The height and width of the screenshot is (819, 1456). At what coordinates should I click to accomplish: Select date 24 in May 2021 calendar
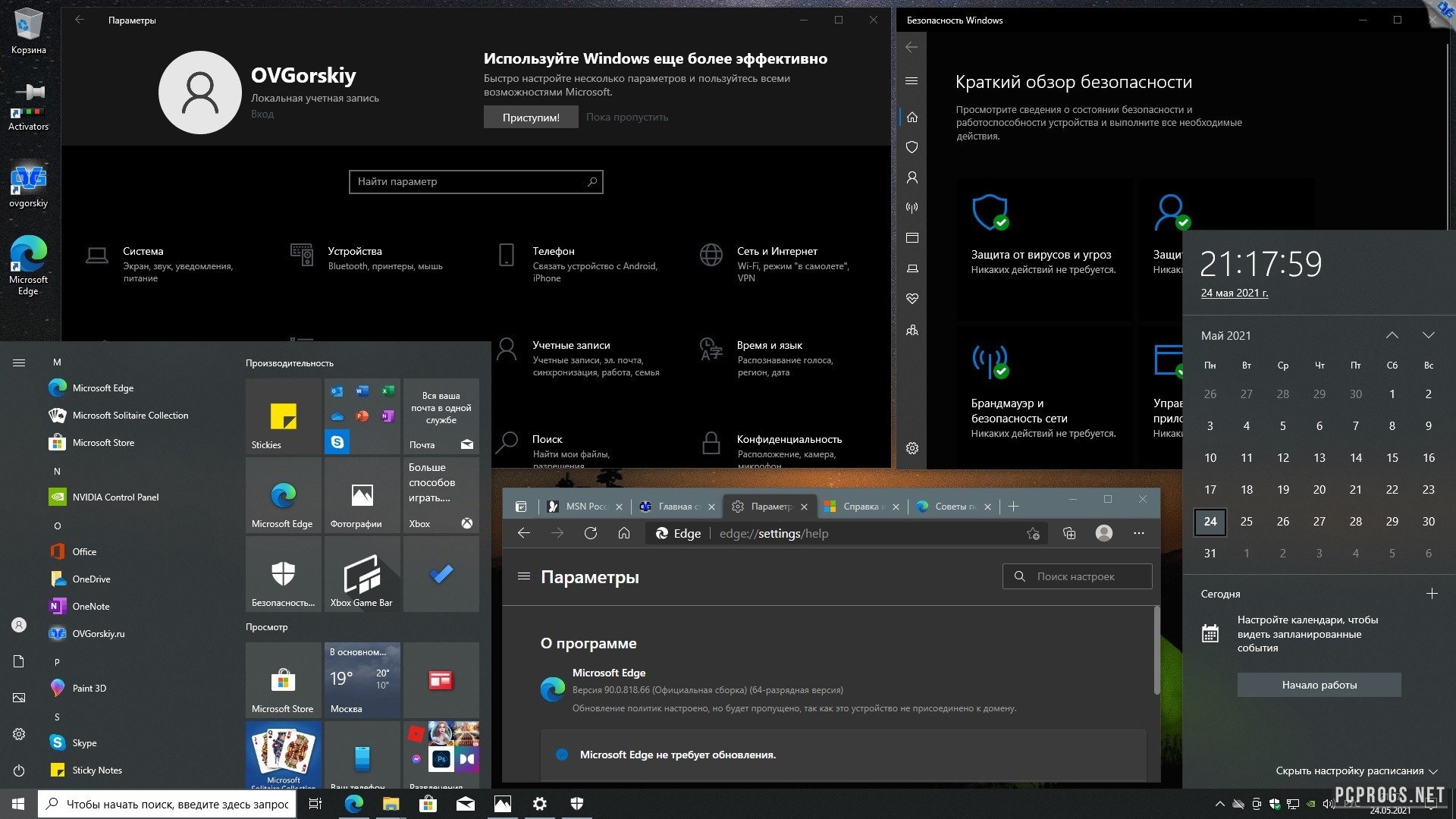[x=1210, y=521]
